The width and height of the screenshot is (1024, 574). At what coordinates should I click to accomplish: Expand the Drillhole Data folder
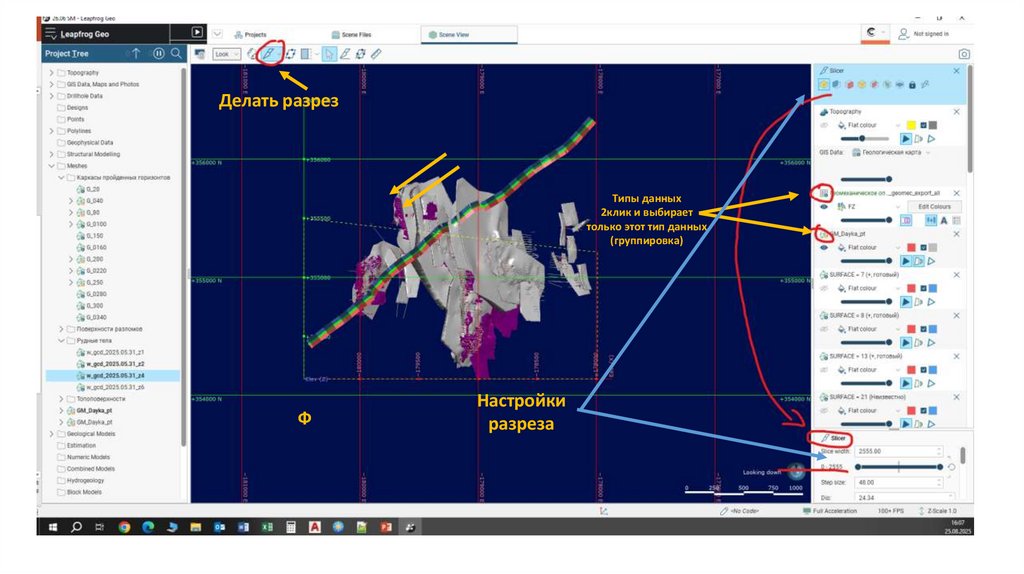pos(52,96)
